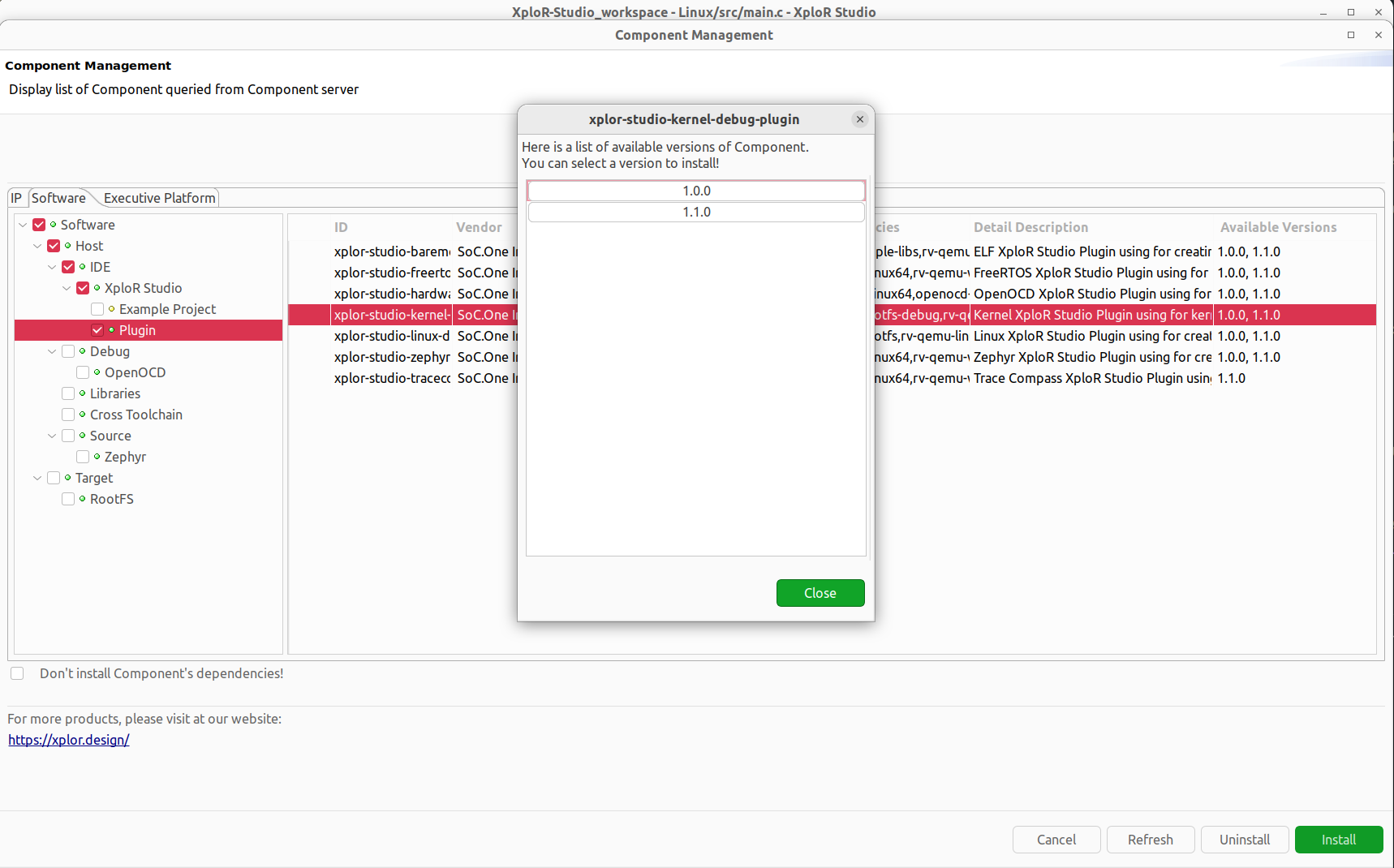This screenshot has width=1394, height=868.
Task: Switch to the Executive Platform tab
Action: pyautogui.click(x=159, y=198)
